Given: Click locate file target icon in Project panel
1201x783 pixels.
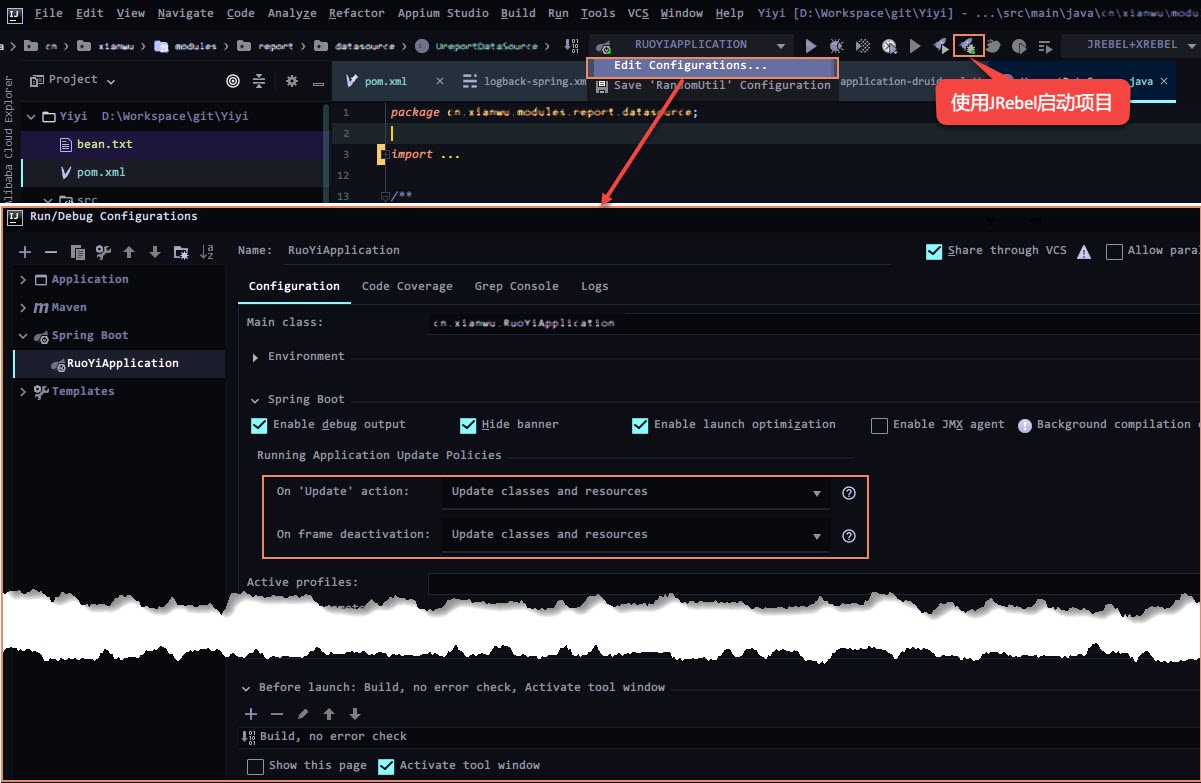Looking at the screenshot, I should click(233, 81).
